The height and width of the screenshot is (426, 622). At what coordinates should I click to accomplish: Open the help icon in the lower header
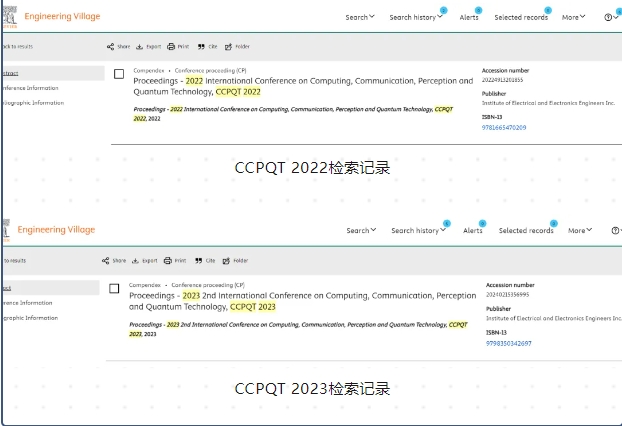coord(615,230)
